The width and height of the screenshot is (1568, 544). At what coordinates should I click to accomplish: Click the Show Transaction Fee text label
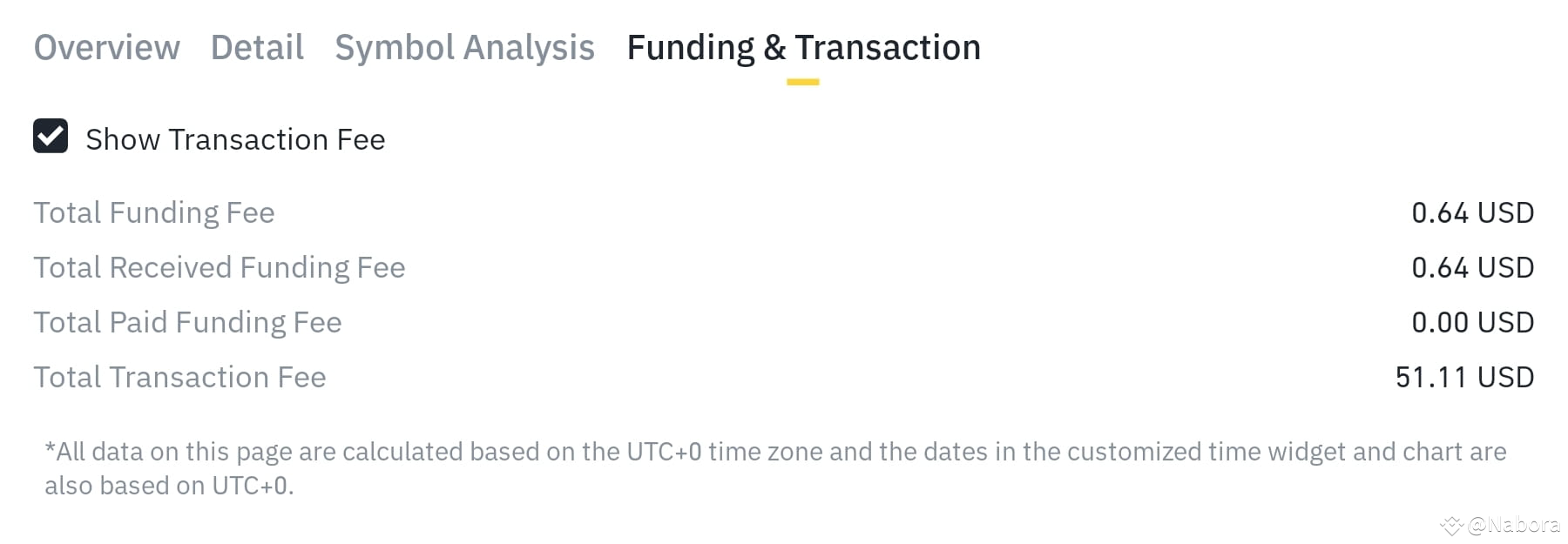point(235,138)
